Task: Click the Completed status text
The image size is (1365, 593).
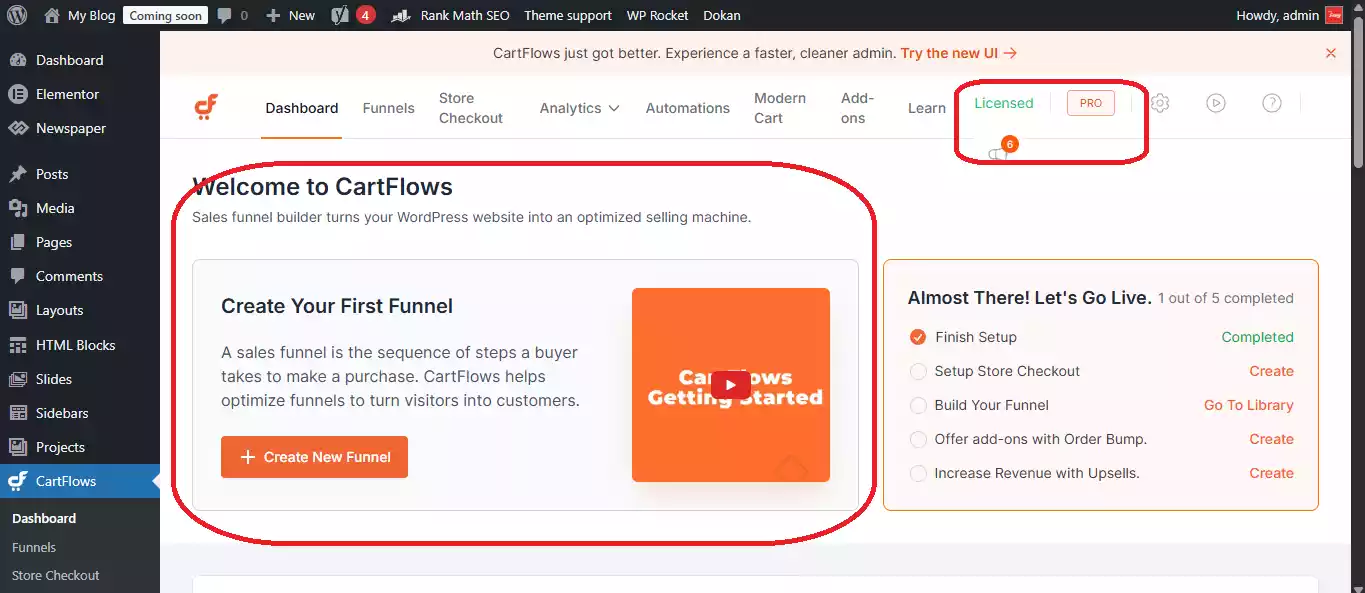Action: pyautogui.click(x=1257, y=337)
